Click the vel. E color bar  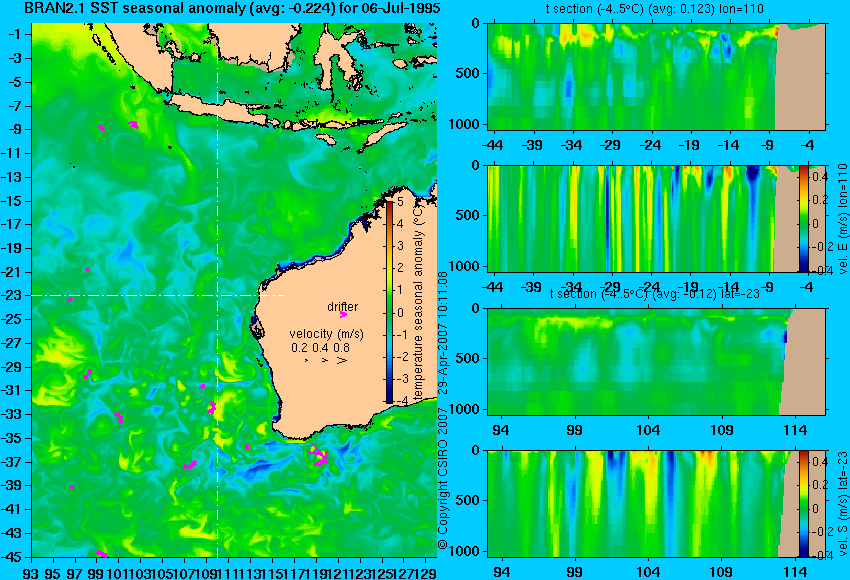(x=803, y=218)
